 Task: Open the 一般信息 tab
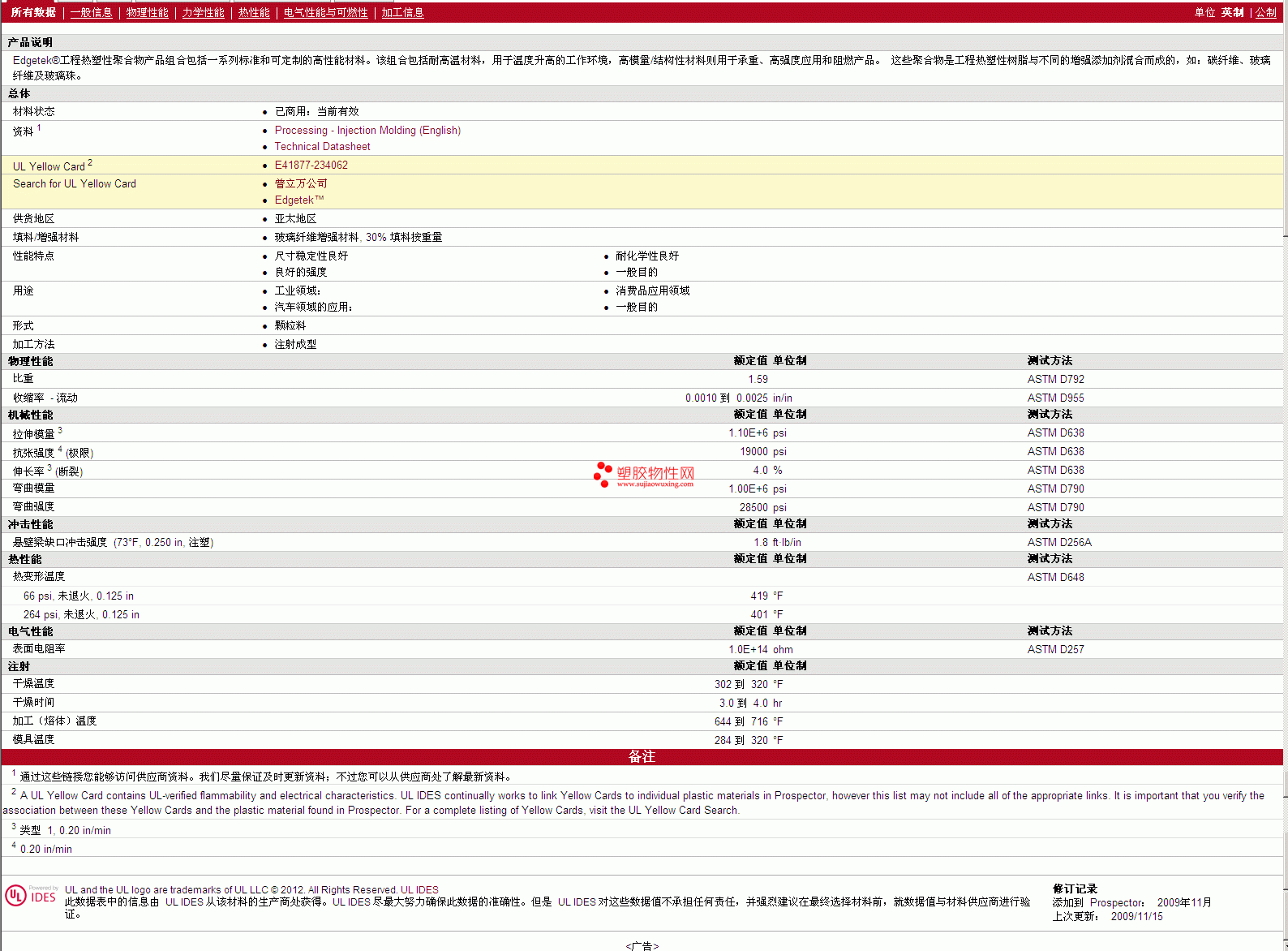tap(91, 13)
